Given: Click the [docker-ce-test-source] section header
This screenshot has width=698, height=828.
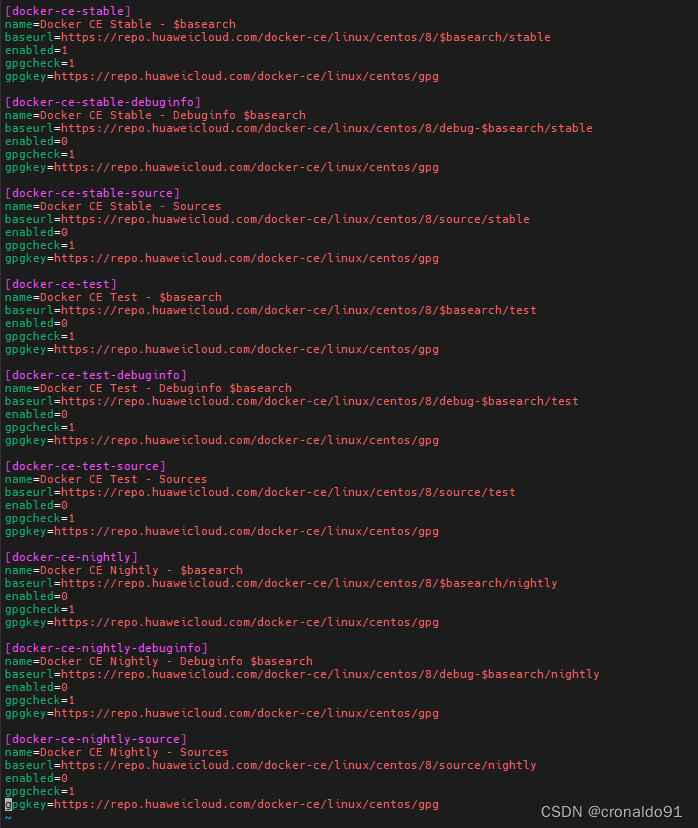Looking at the screenshot, I should (85, 466).
